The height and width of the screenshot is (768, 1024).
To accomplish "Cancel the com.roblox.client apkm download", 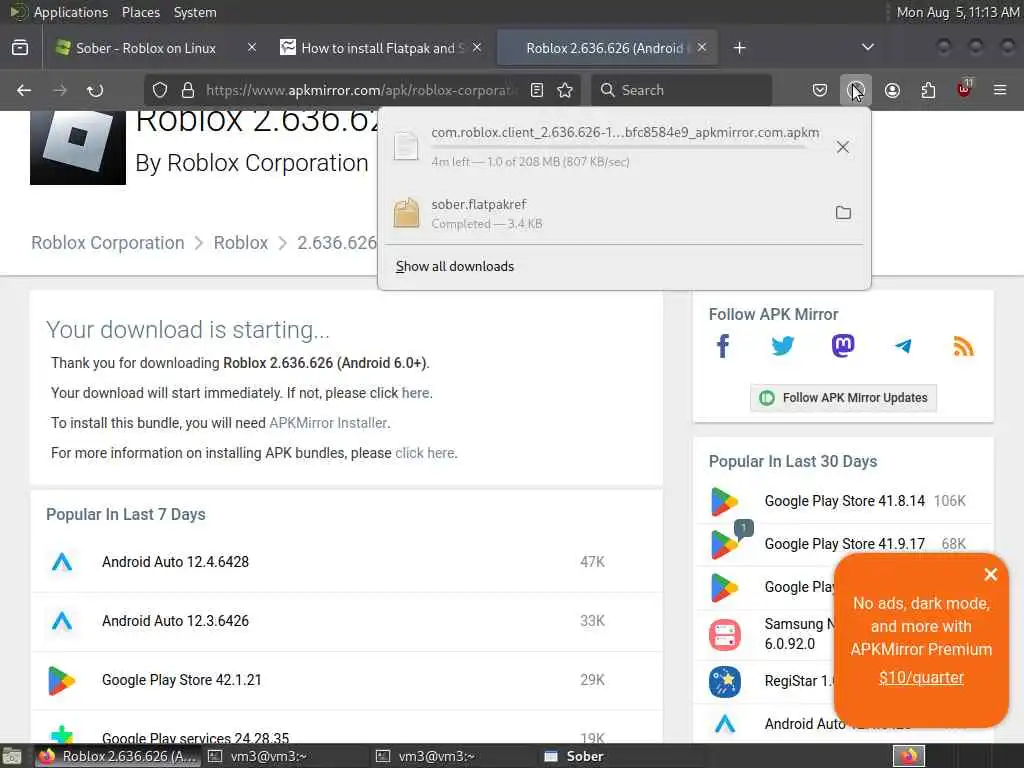I will tap(843, 147).
